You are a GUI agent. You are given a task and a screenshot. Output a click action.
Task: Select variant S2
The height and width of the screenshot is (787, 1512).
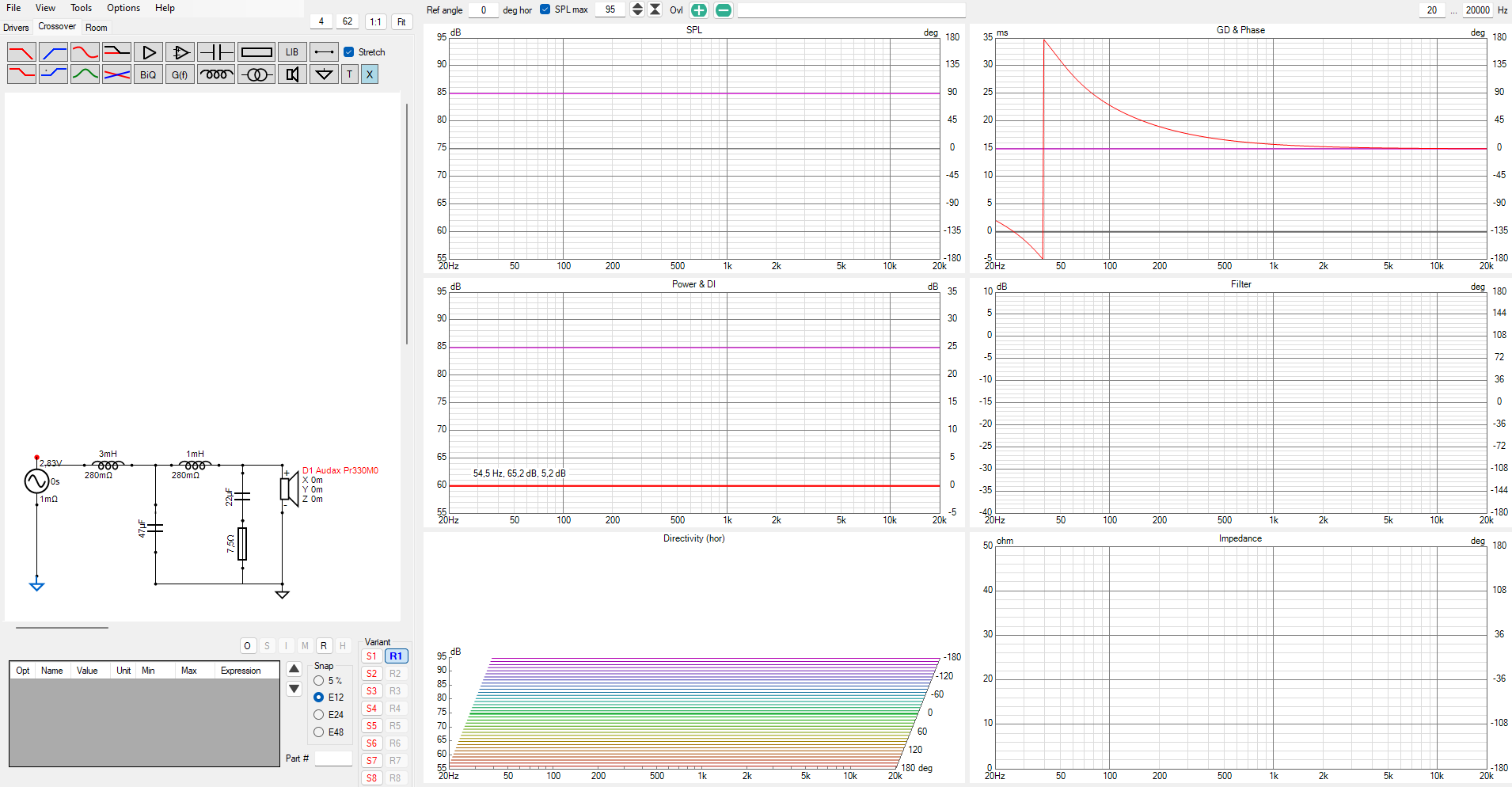click(x=371, y=674)
